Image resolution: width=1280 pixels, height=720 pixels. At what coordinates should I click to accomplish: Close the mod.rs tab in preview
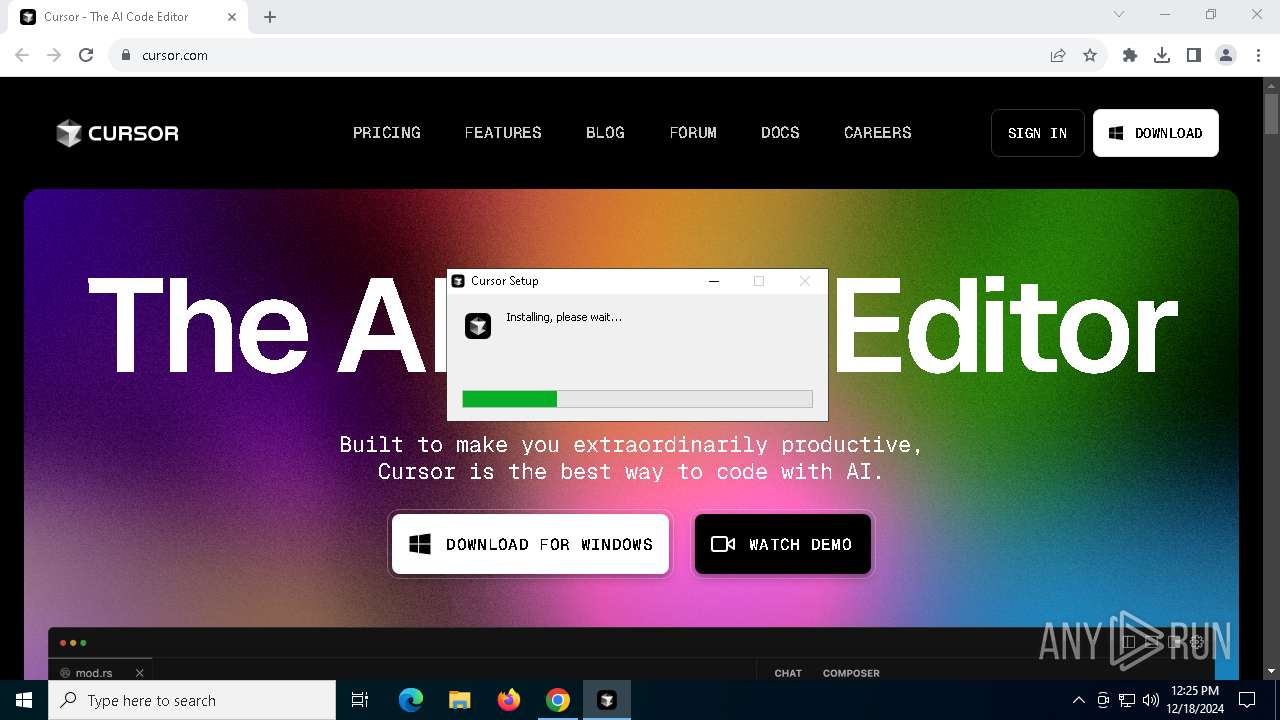139,673
